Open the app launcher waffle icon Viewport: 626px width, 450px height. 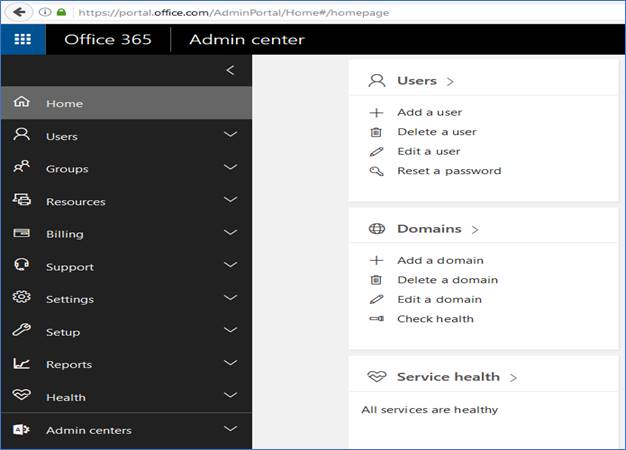(x=23, y=39)
